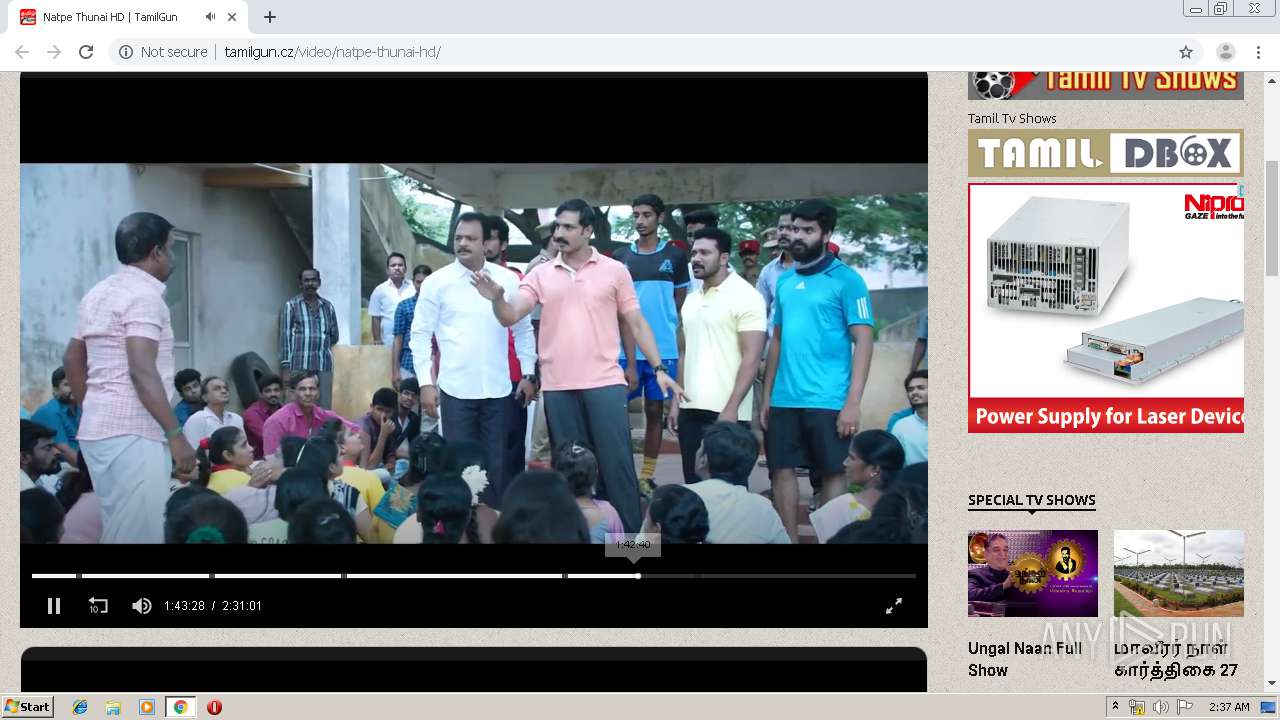Open the Windows Start menu

coord(28,707)
